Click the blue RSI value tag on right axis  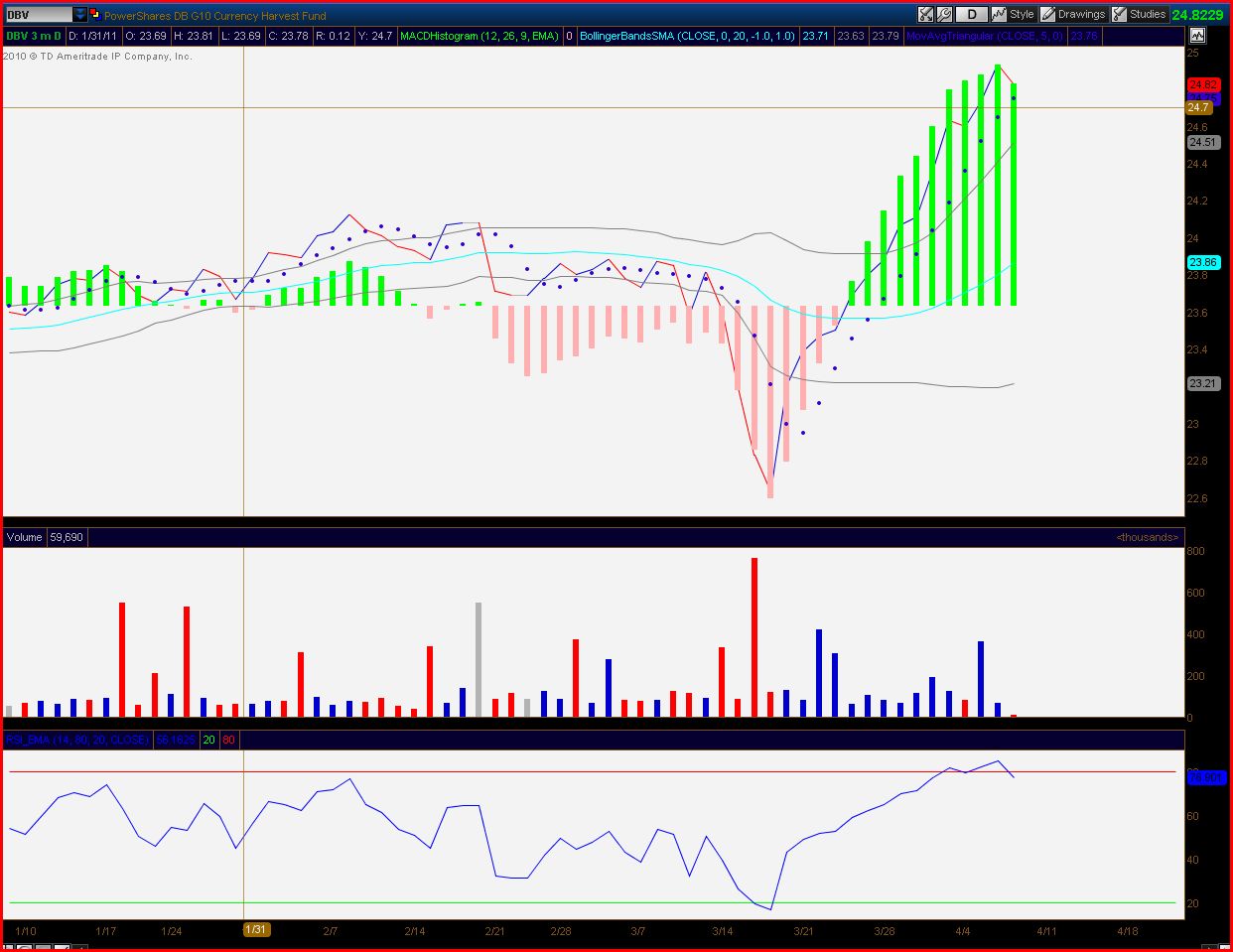pos(1206,777)
